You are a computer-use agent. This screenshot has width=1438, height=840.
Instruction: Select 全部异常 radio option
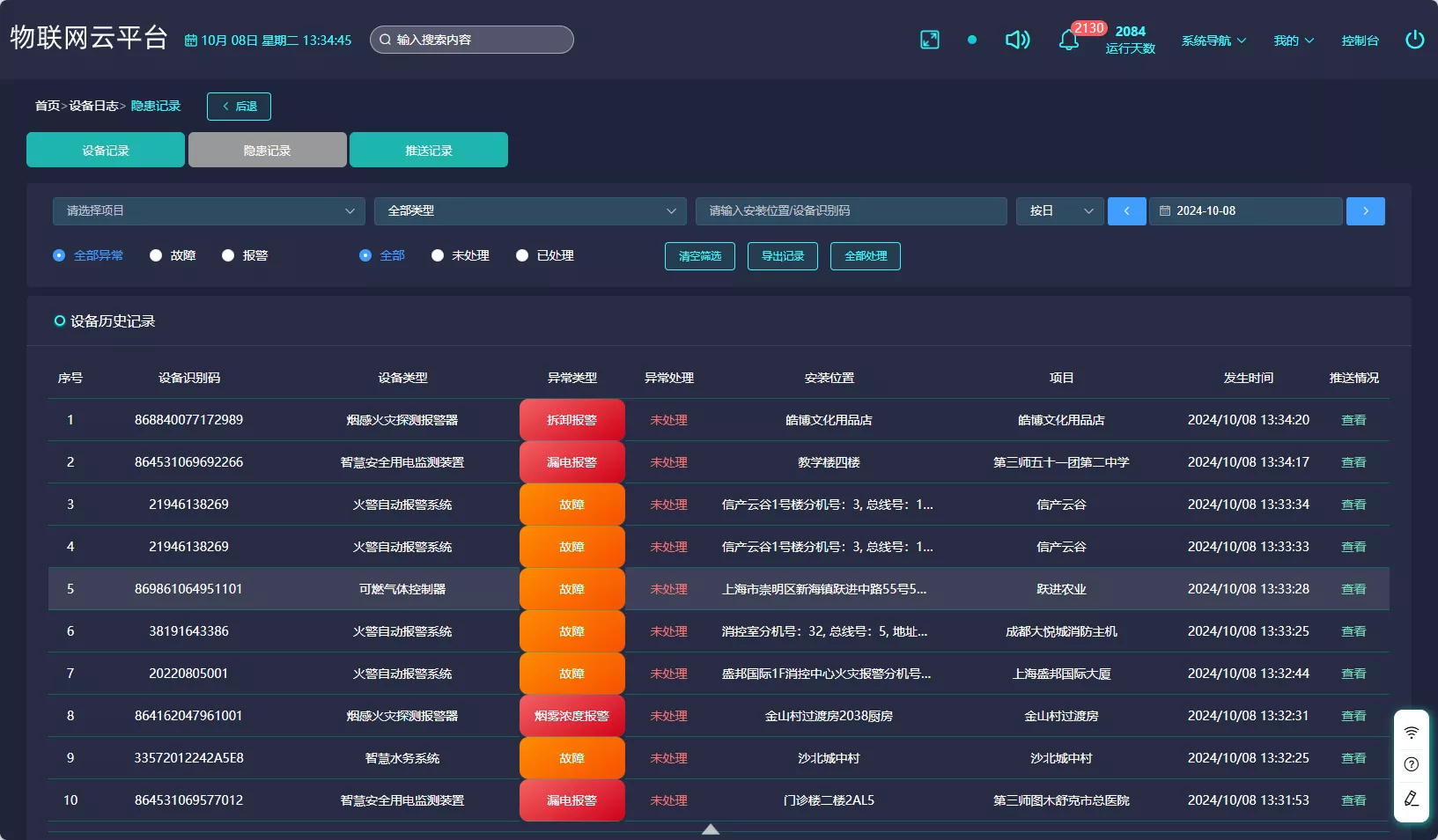point(88,255)
